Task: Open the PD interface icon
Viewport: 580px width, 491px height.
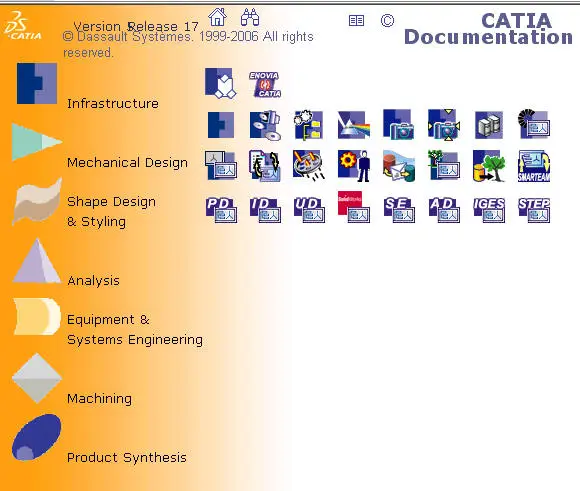Action: [221, 210]
